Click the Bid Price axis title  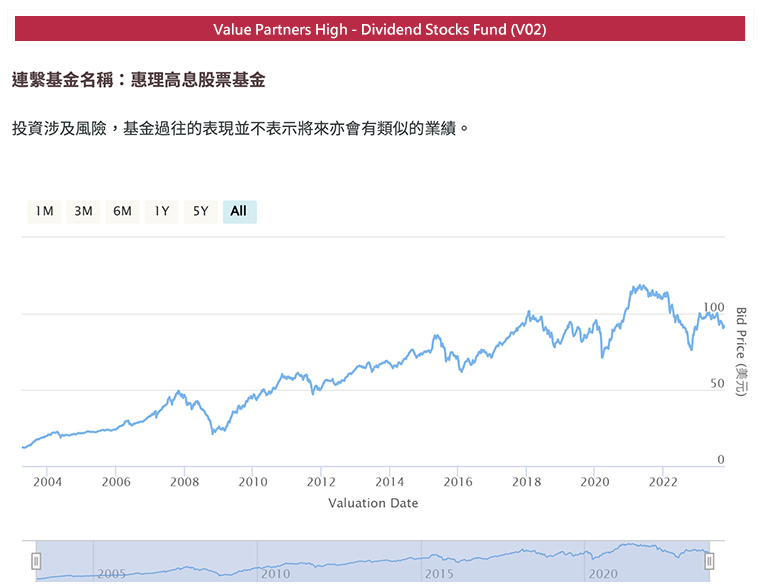tap(741, 352)
